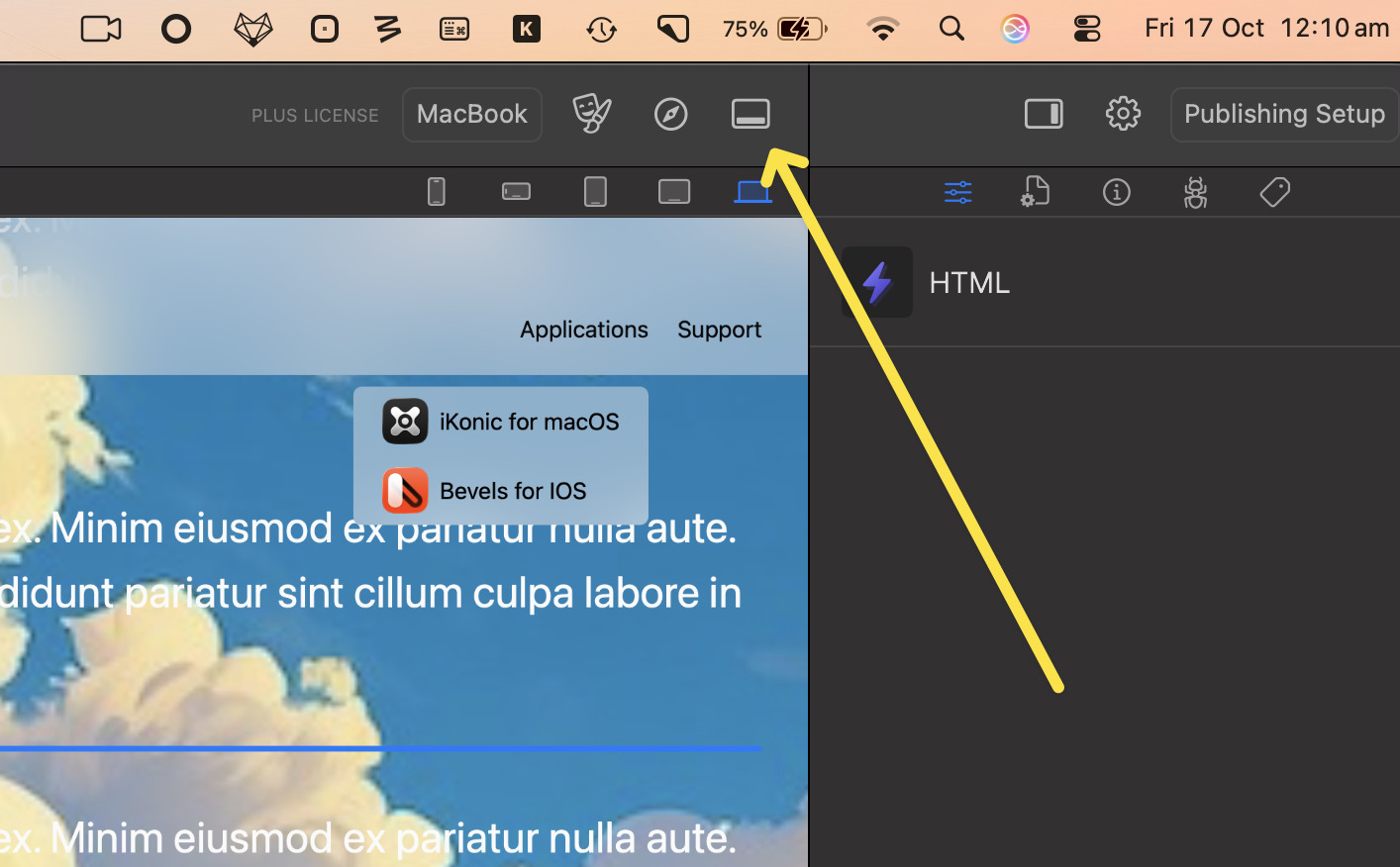Open the theatre masks paintbrush tool
This screenshot has width=1400, height=867.
pos(592,114)
